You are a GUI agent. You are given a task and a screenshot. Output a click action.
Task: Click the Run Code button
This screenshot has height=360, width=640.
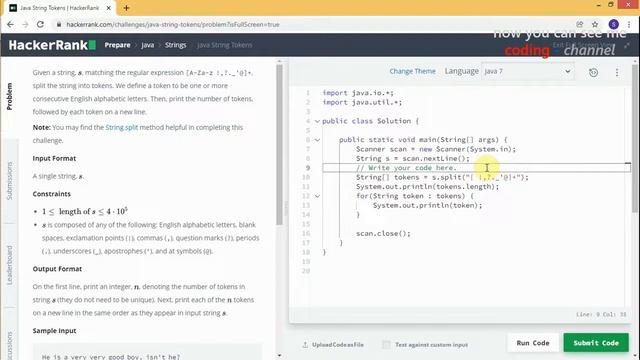click(x=533, y=343)
